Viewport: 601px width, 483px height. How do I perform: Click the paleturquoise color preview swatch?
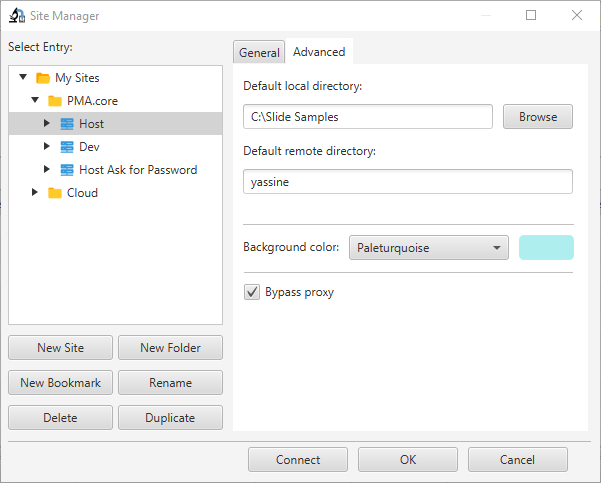546,248
